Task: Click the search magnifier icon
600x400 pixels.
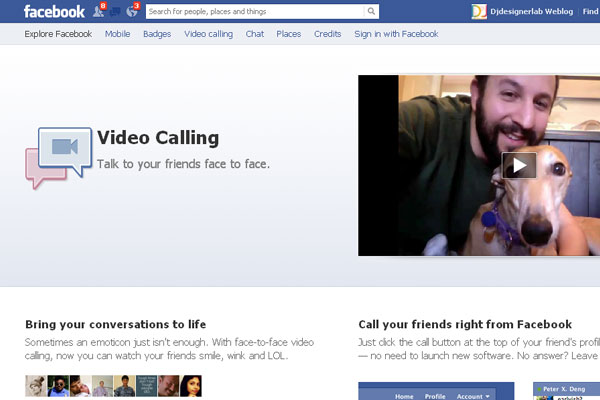Action: (x=371, y=11)
